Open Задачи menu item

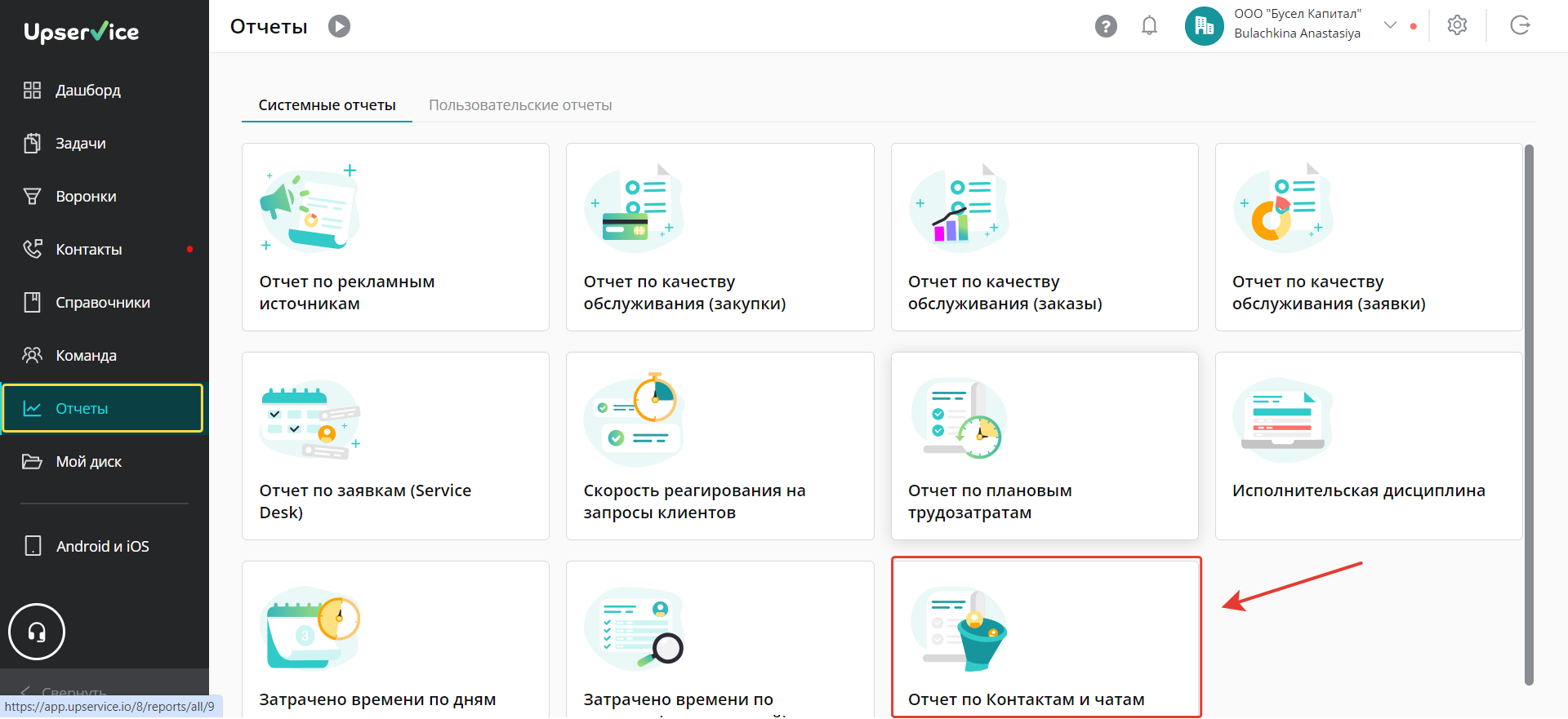click(81, 144)
